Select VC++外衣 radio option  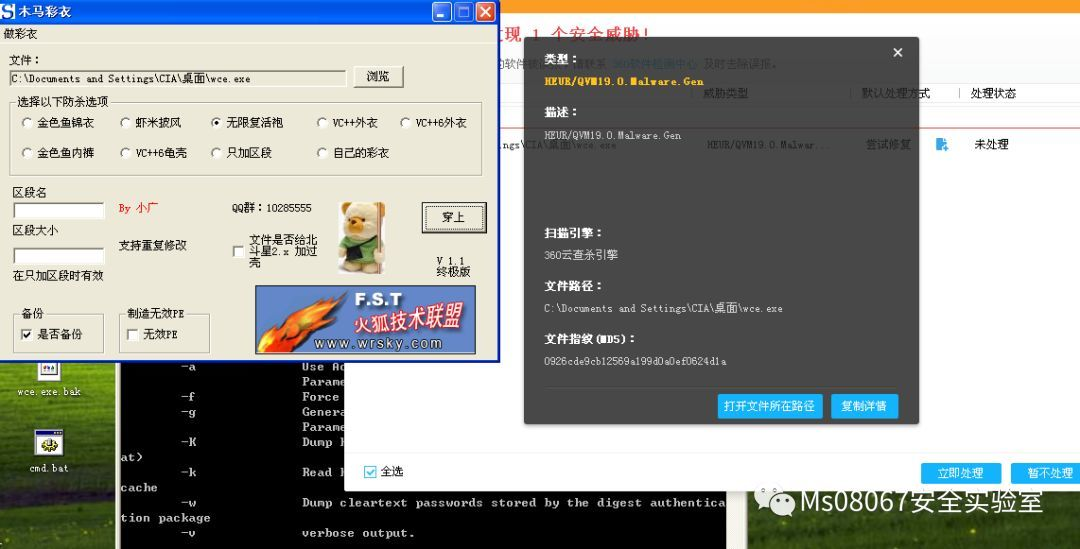[x=347, y=123]
